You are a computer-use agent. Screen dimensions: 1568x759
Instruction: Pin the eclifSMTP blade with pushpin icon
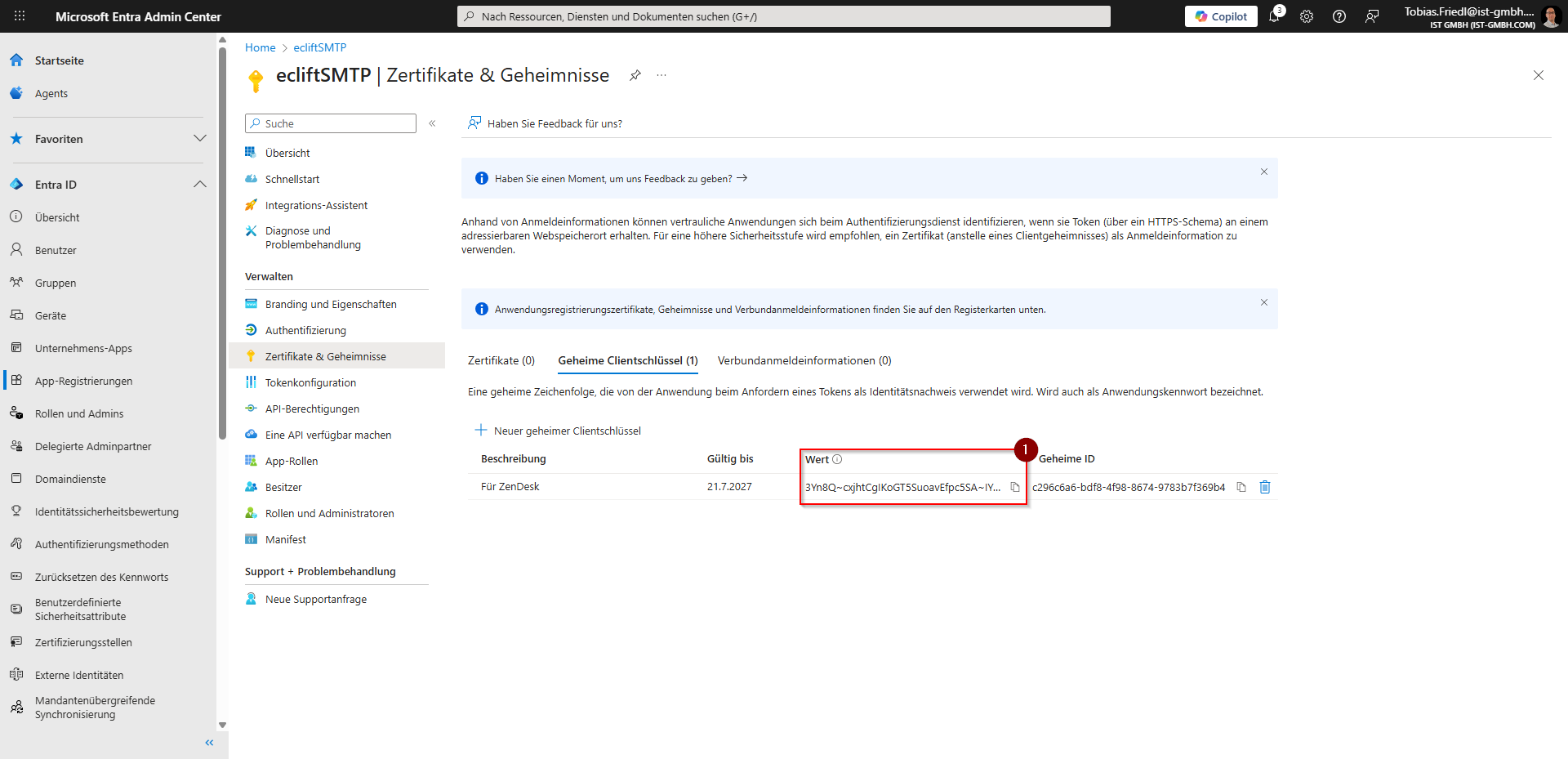[x=635, y=75]
